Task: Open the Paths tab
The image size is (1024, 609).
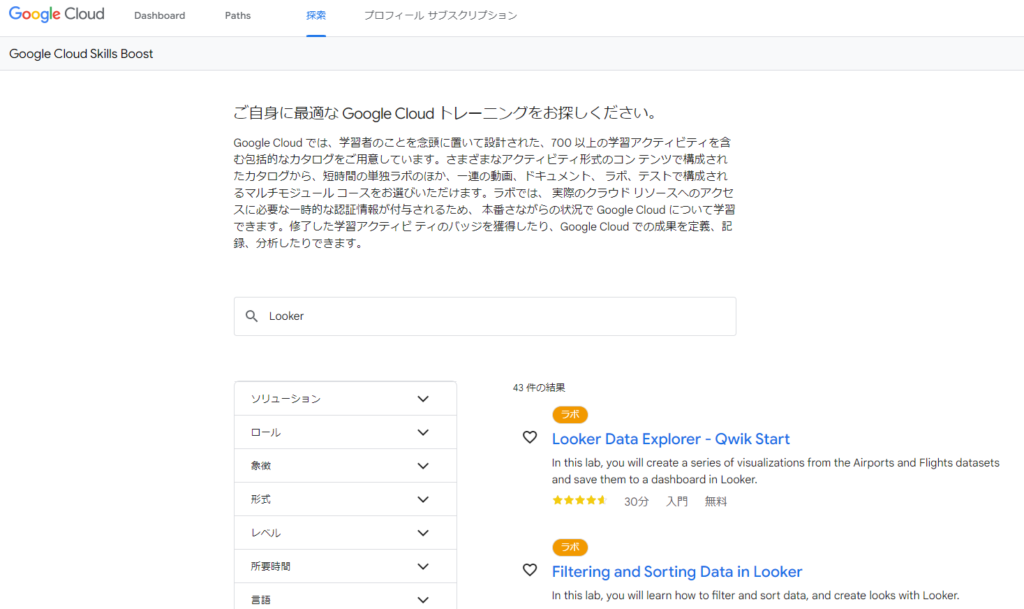Action: pyautogui.click(x=238, y=16)
